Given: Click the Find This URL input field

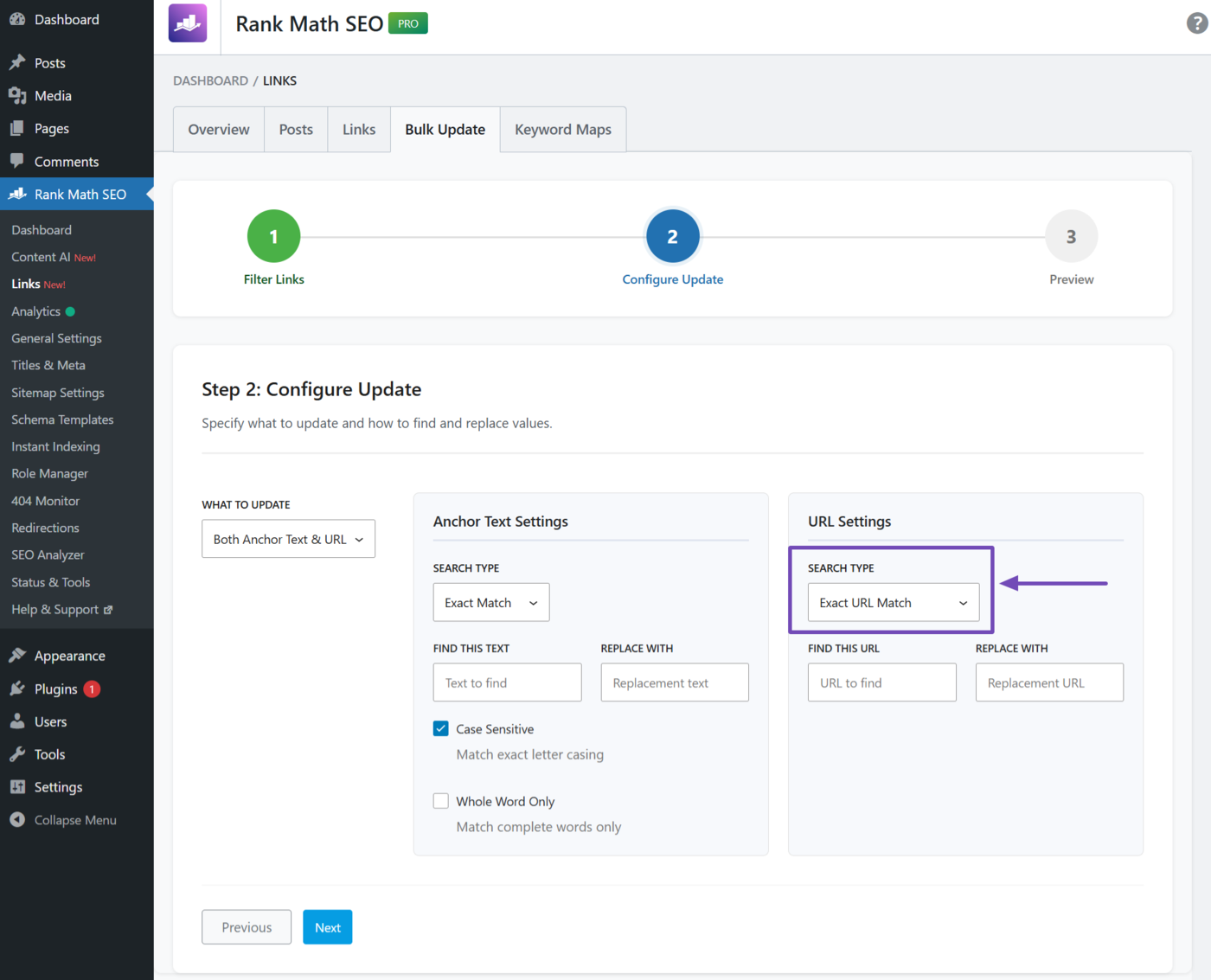Looking at the screenshot, I should (881, 682).
